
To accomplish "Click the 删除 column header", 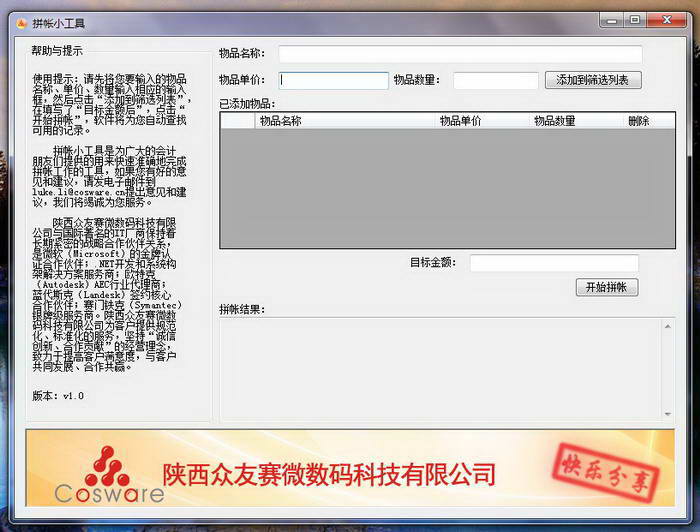I will coord(649,121).
